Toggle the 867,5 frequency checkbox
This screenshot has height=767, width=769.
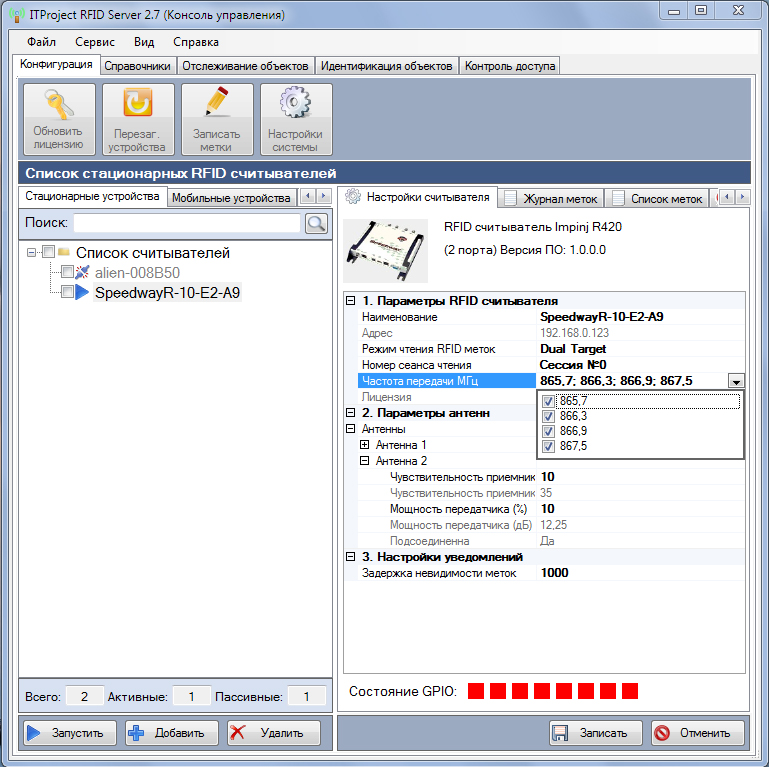[548, 446]
